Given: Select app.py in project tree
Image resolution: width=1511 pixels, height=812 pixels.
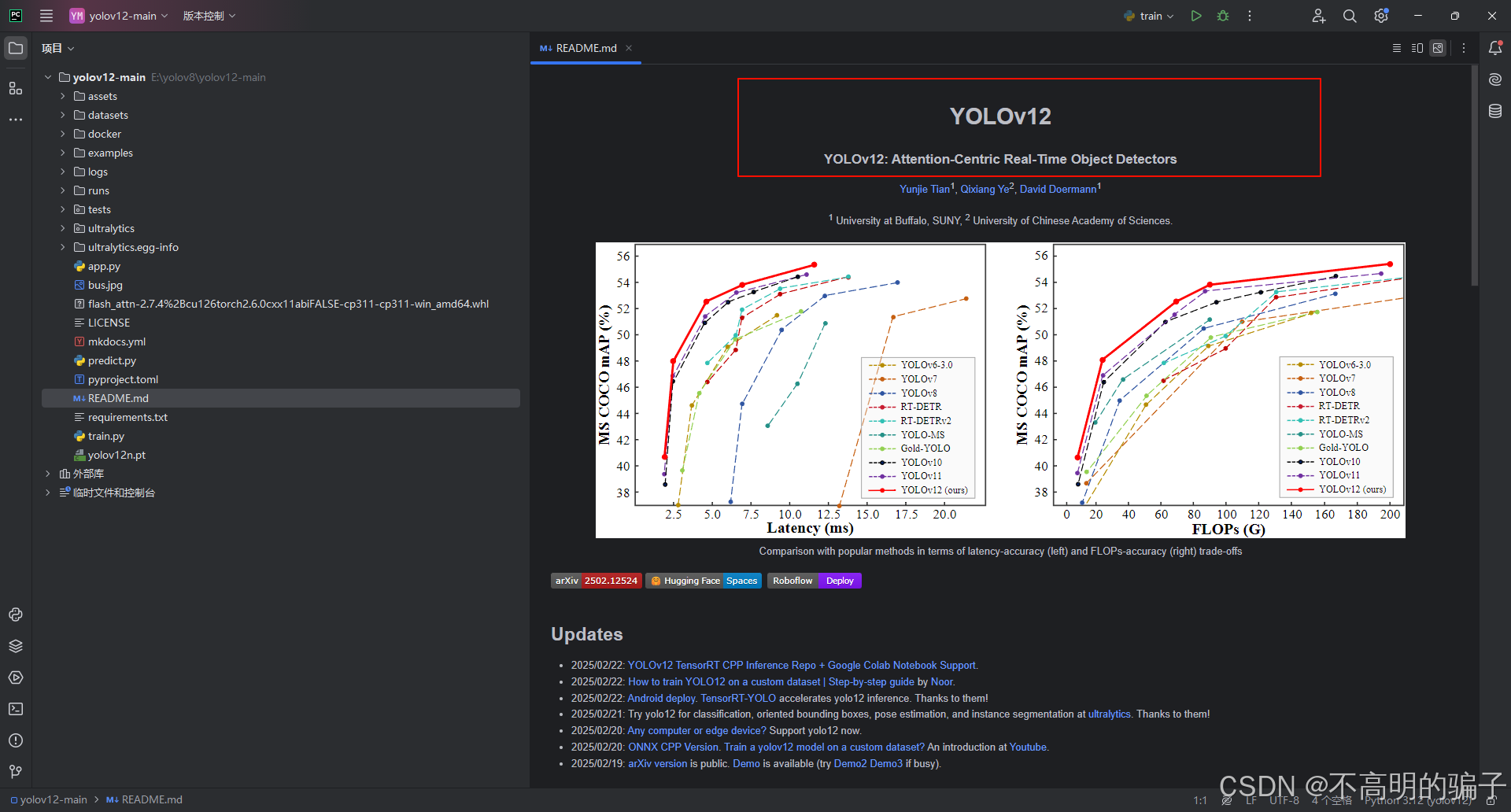Looking at the screenshot, I should (x=104, y=266).
